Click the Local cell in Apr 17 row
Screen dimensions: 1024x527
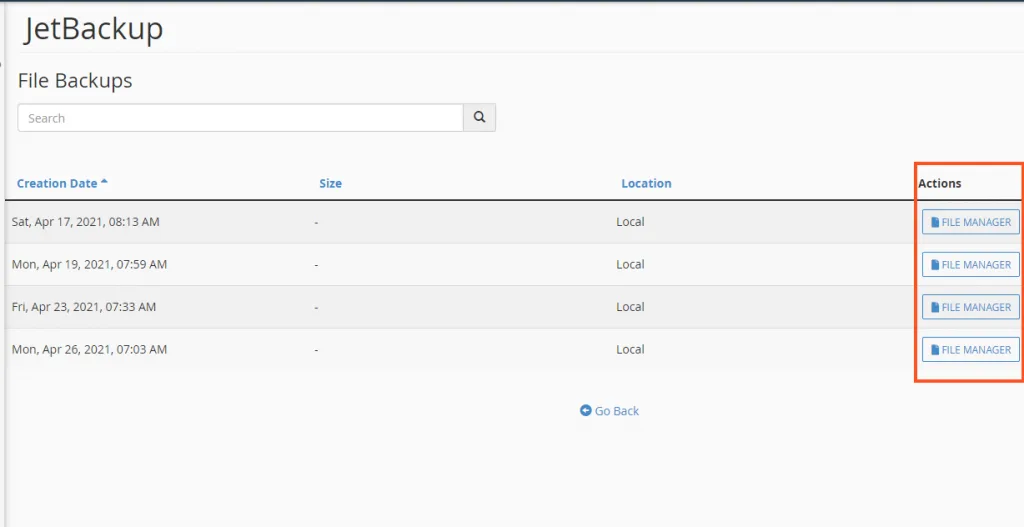(x=630, y=222)
